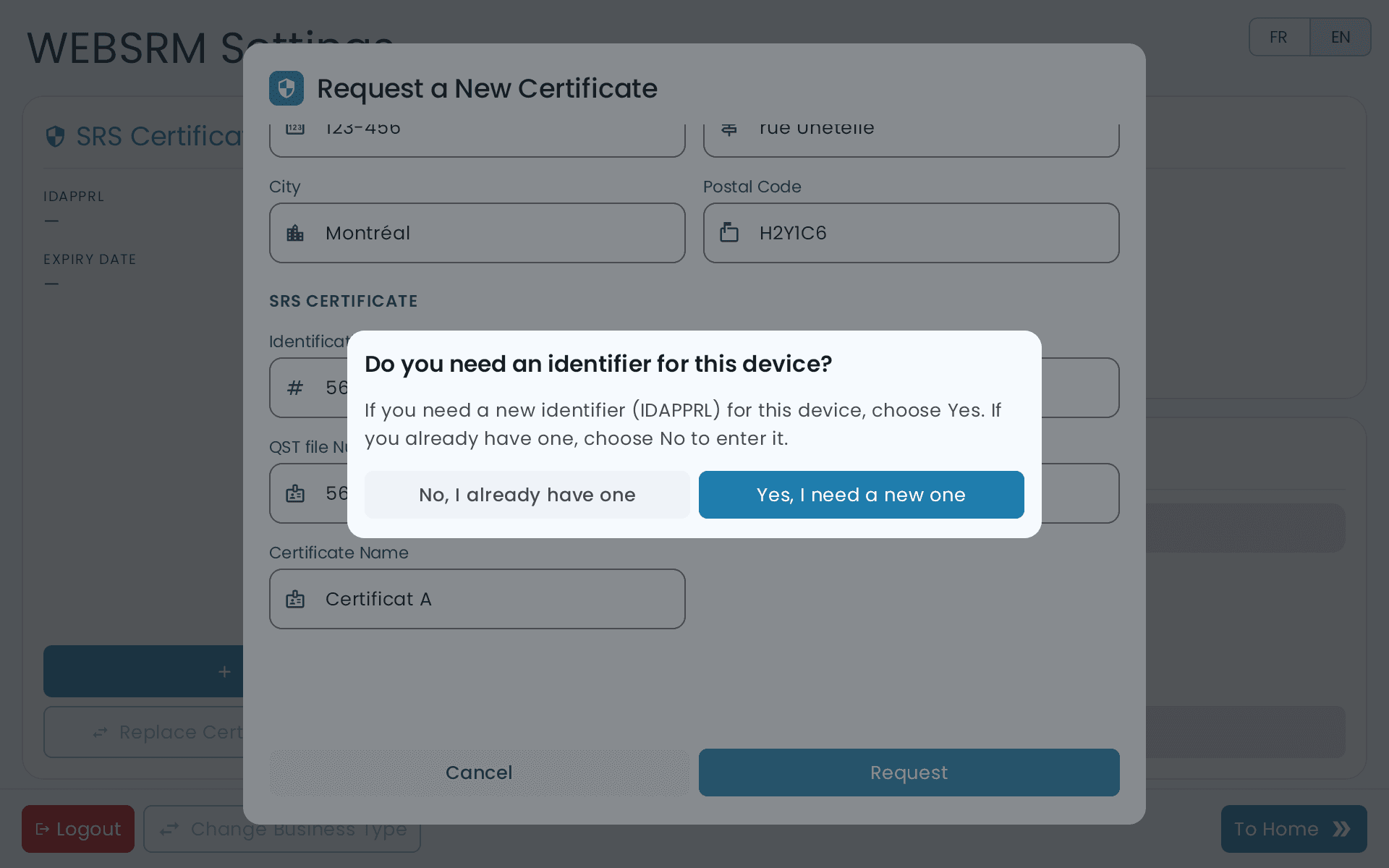Click the badge icon in QST file field

coord(295,493)
